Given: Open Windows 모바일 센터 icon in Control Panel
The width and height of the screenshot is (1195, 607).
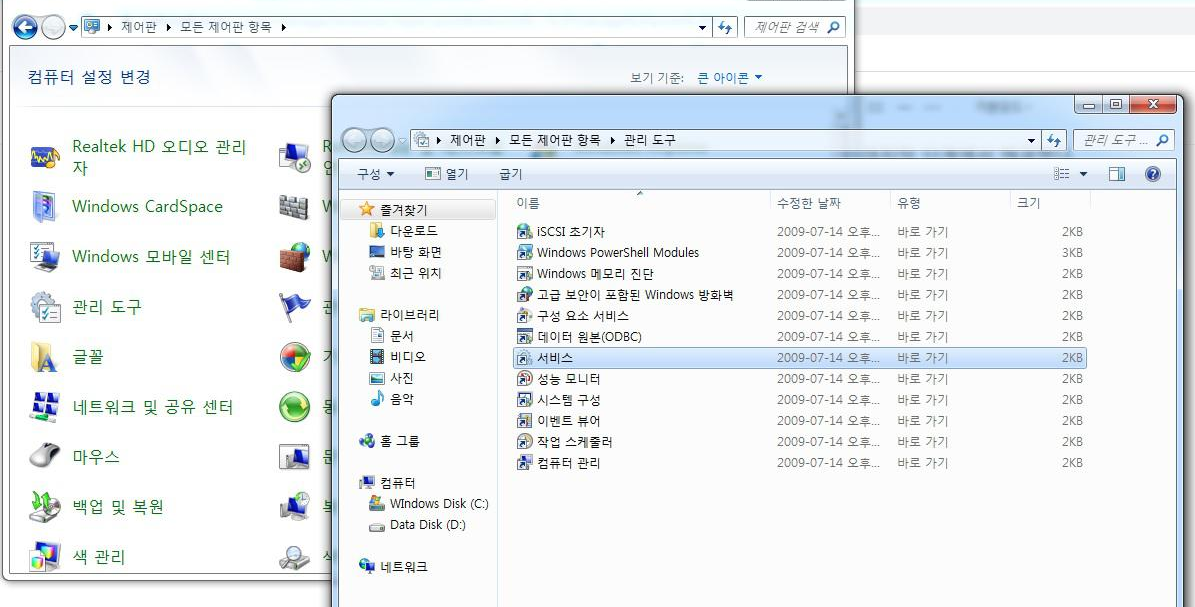Looking at the screenshot, I should [x=45, y=257].
